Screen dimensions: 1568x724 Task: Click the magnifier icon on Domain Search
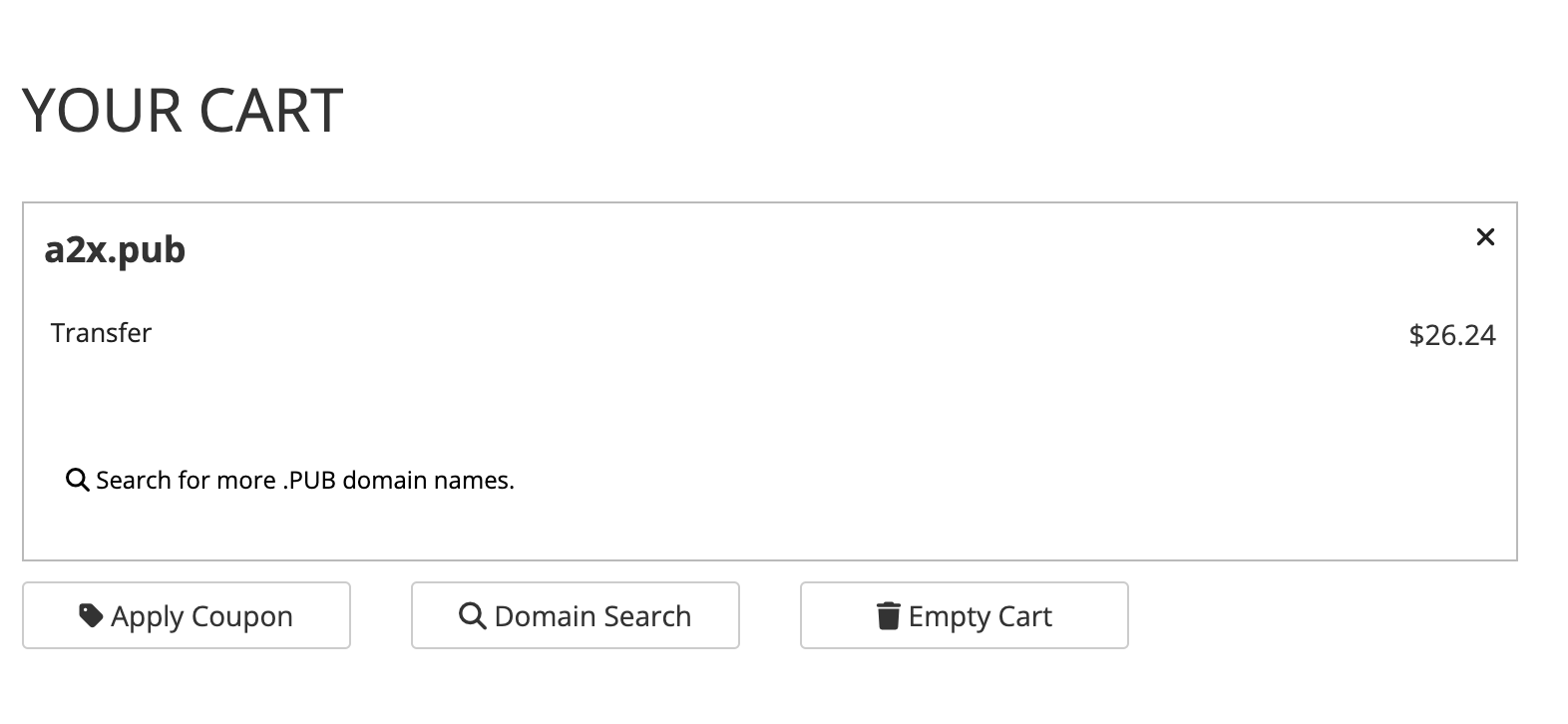coord(472,615)
